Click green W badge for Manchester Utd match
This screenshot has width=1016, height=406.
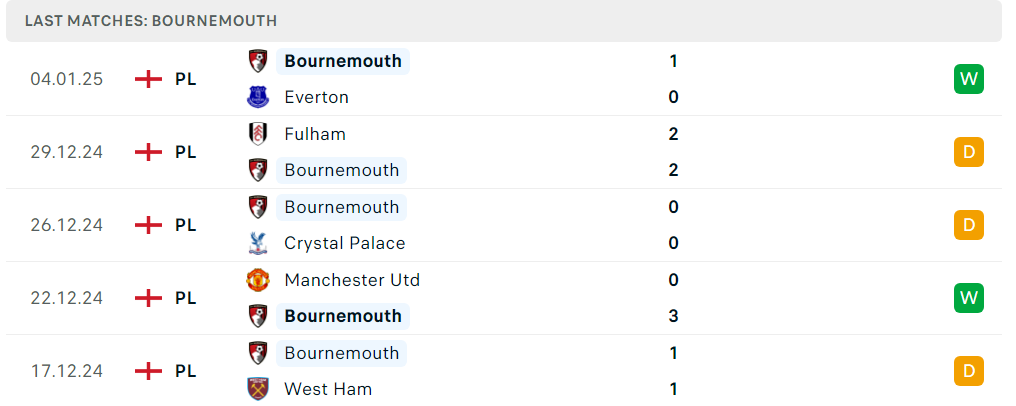point(969,298)
